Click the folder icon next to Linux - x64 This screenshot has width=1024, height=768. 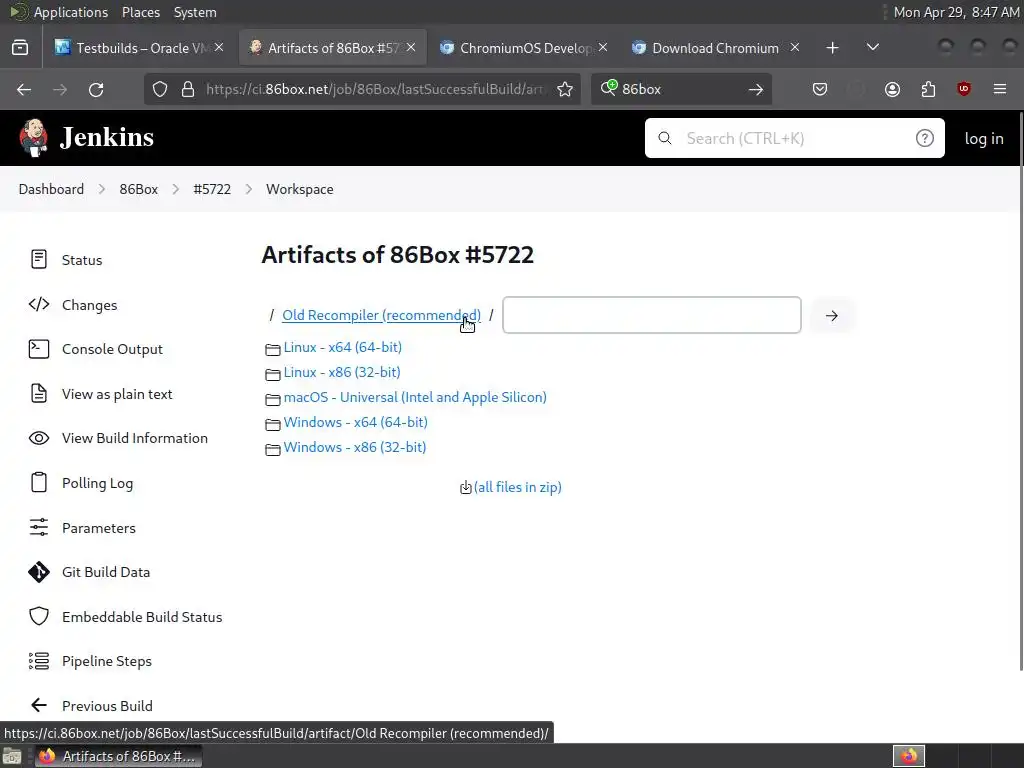272,349
